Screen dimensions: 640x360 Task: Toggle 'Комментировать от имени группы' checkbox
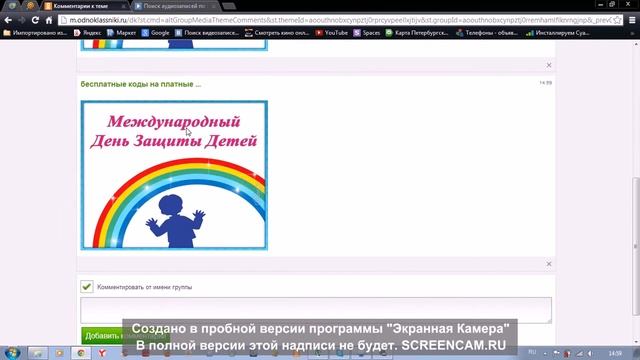tap(87, 287)
